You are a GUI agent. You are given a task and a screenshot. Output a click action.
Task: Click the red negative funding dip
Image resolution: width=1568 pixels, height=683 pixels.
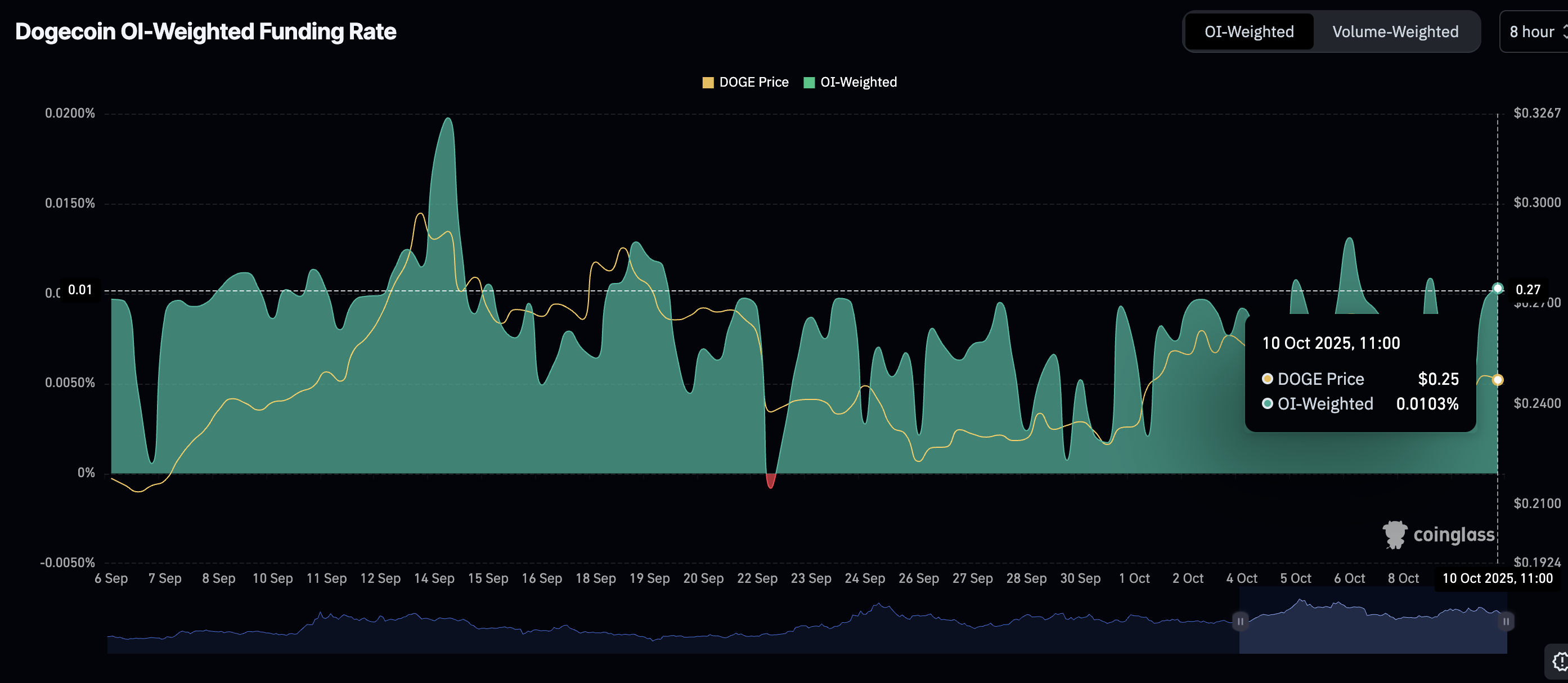[x=771, y=481]
